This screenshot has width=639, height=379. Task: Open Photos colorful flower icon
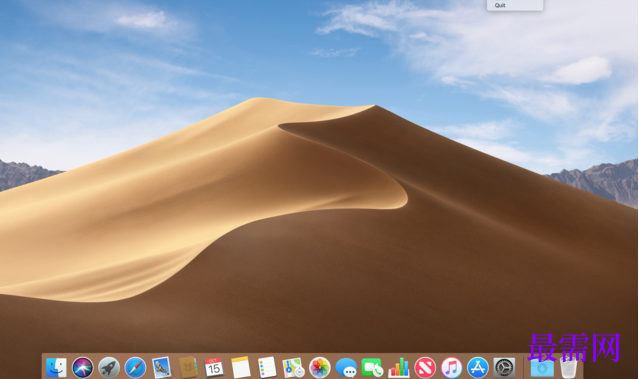(x=320, y=368)
